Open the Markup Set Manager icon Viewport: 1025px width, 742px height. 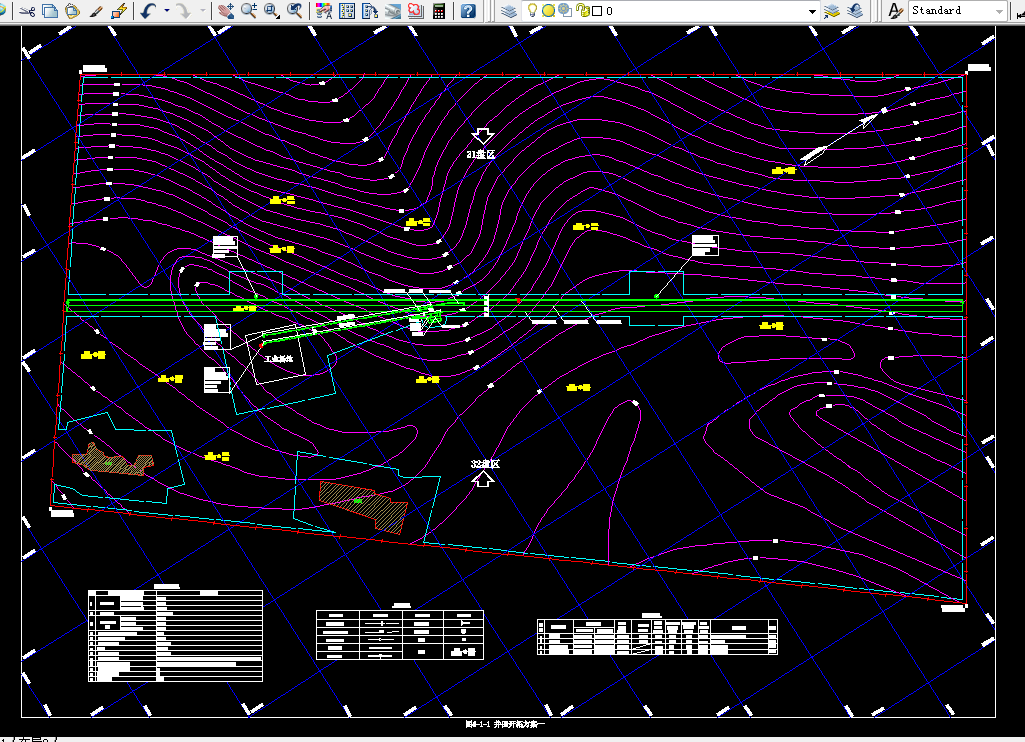click(x=416, y=11)
